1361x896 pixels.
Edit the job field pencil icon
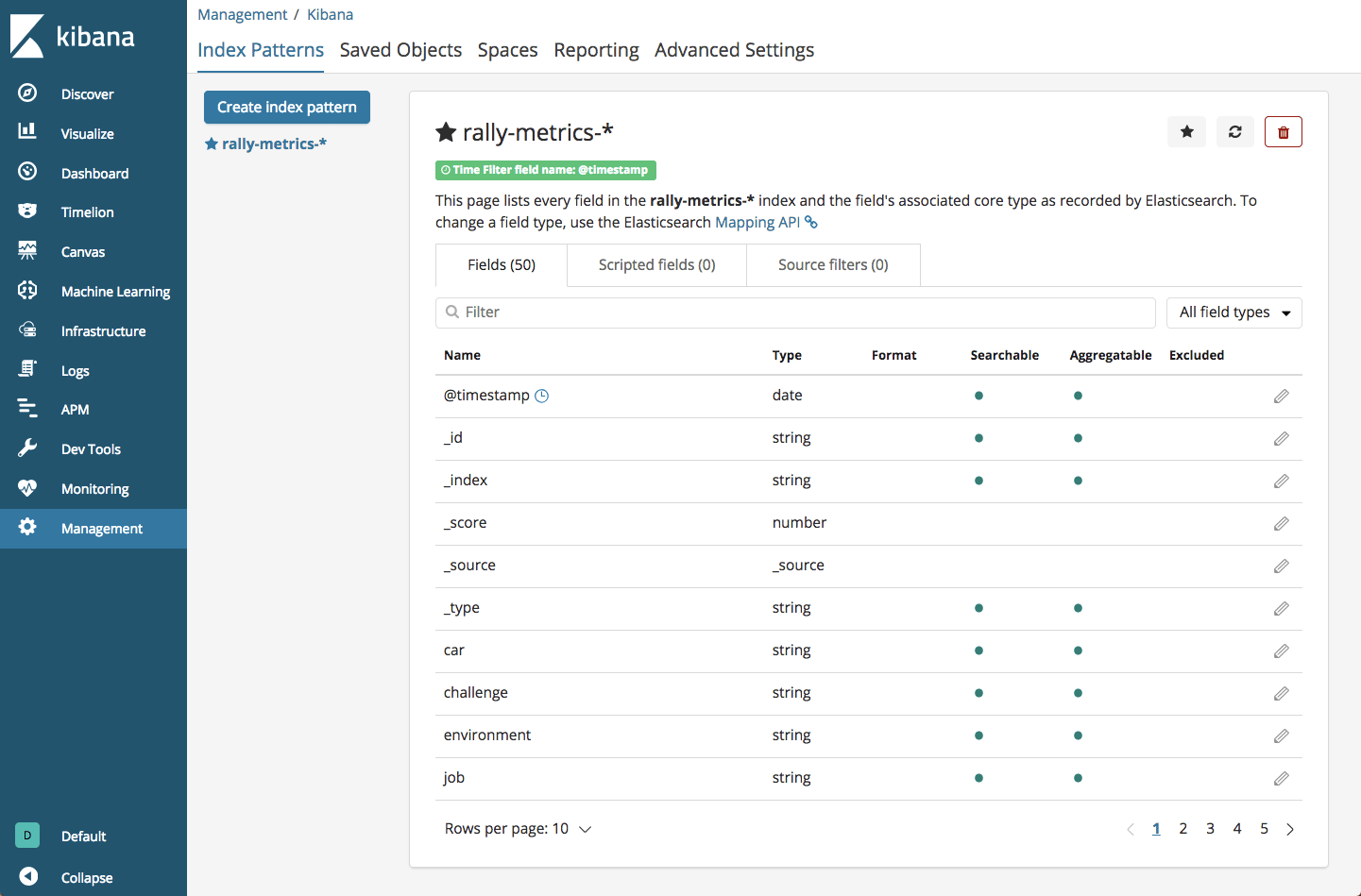coord(1281,779)
